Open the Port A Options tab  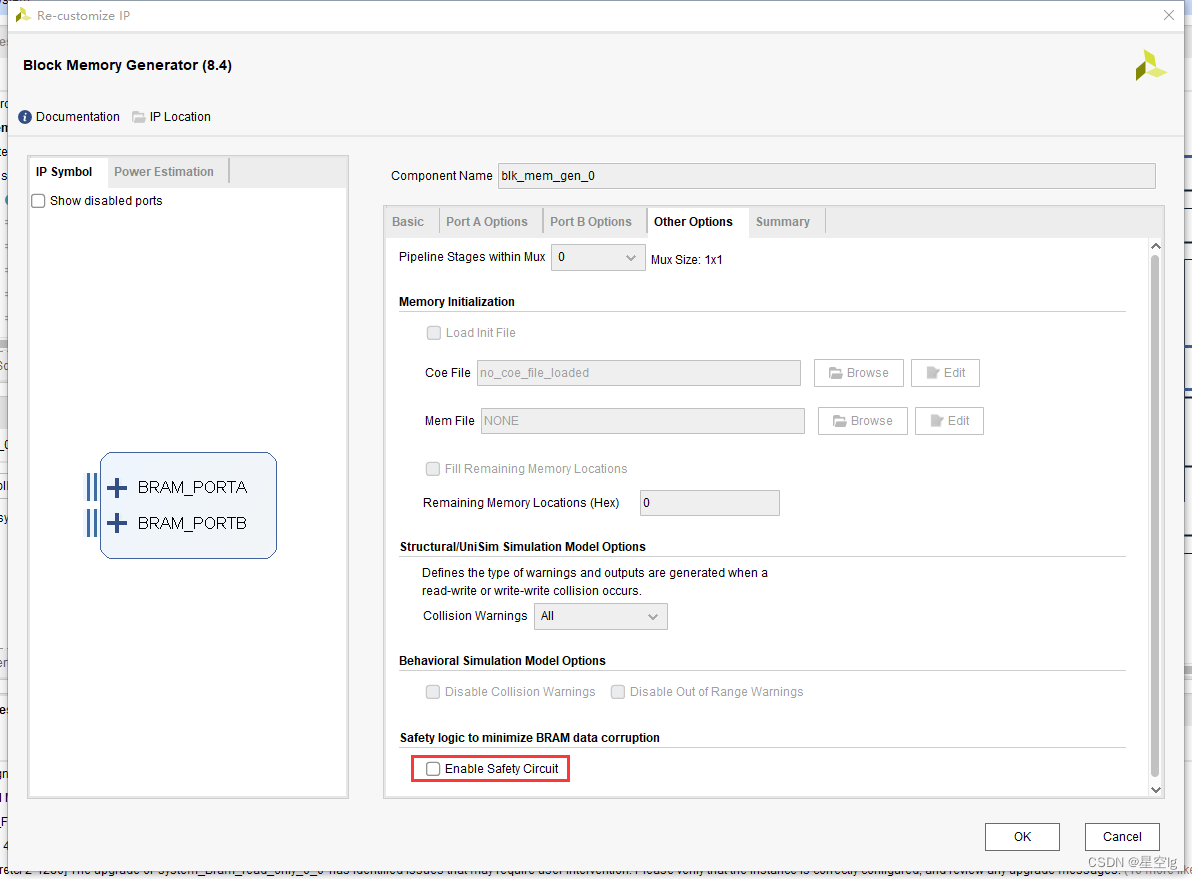tap(487, 222)
